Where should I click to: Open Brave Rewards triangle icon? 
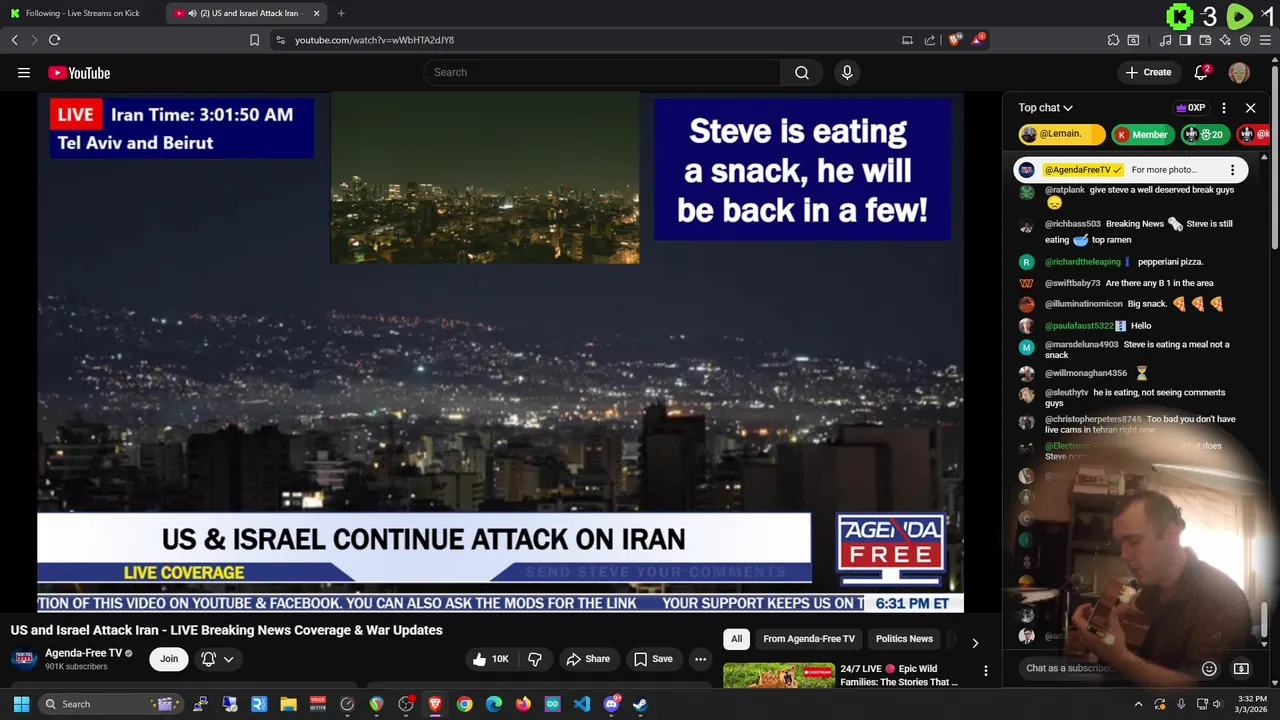(x=980, y=40)
